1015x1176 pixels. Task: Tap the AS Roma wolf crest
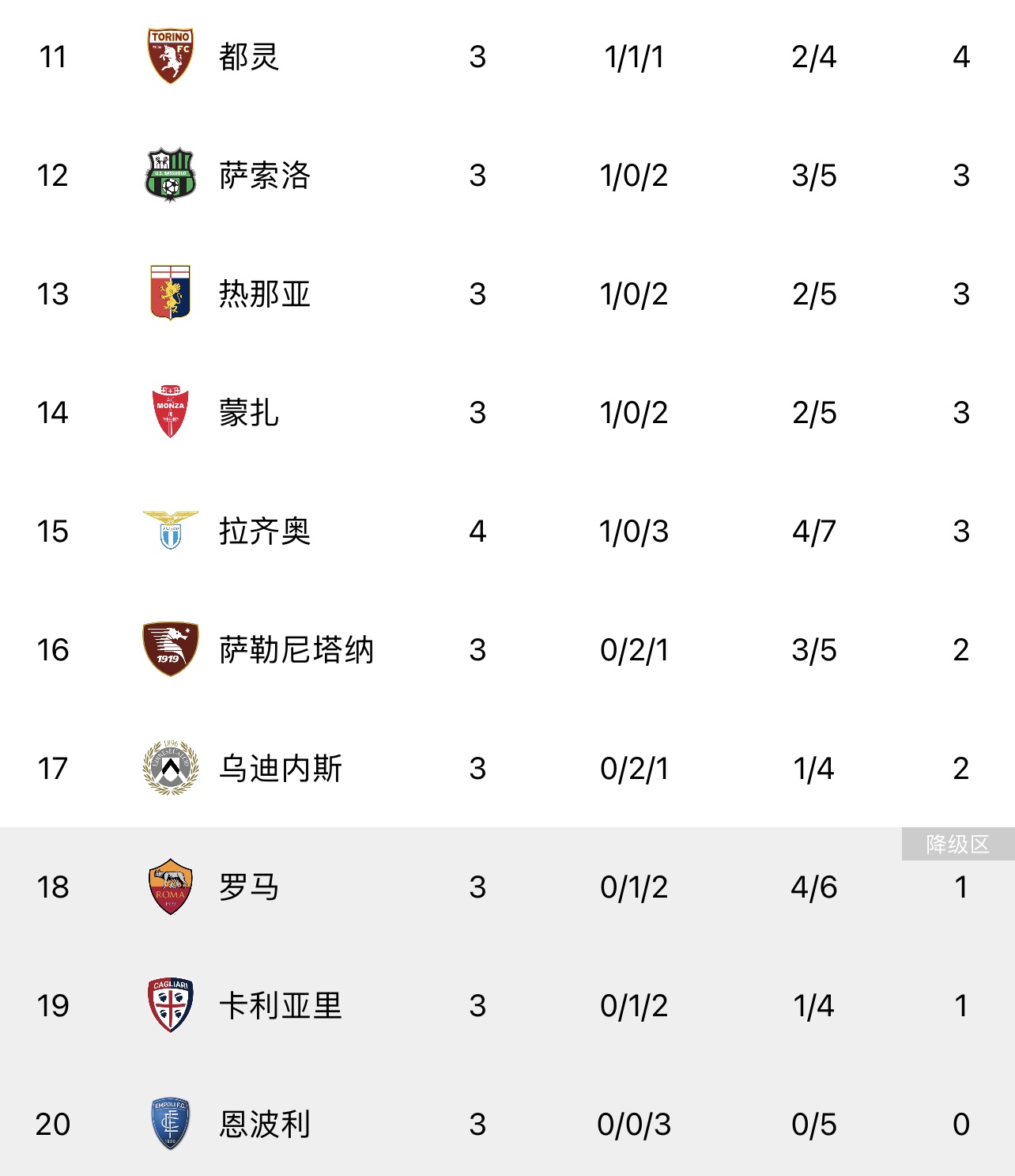click(170, 887)
